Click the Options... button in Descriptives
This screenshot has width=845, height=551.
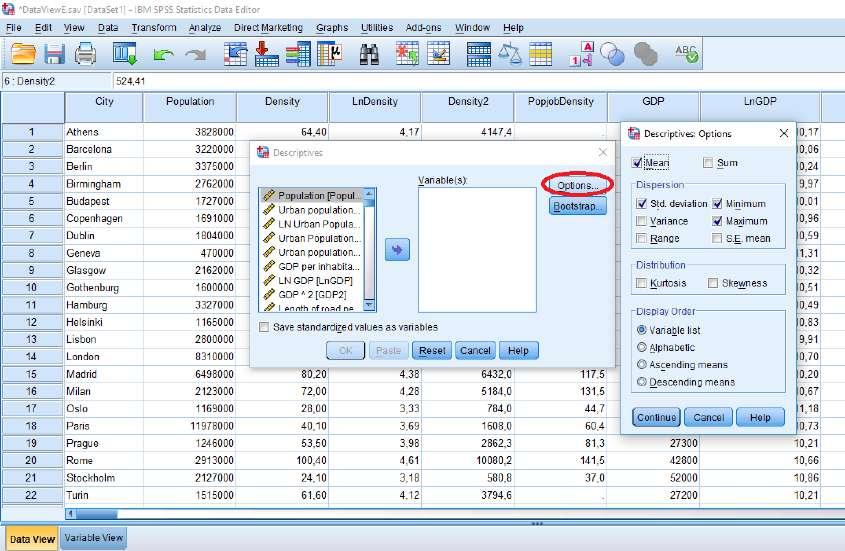(578, 185)
